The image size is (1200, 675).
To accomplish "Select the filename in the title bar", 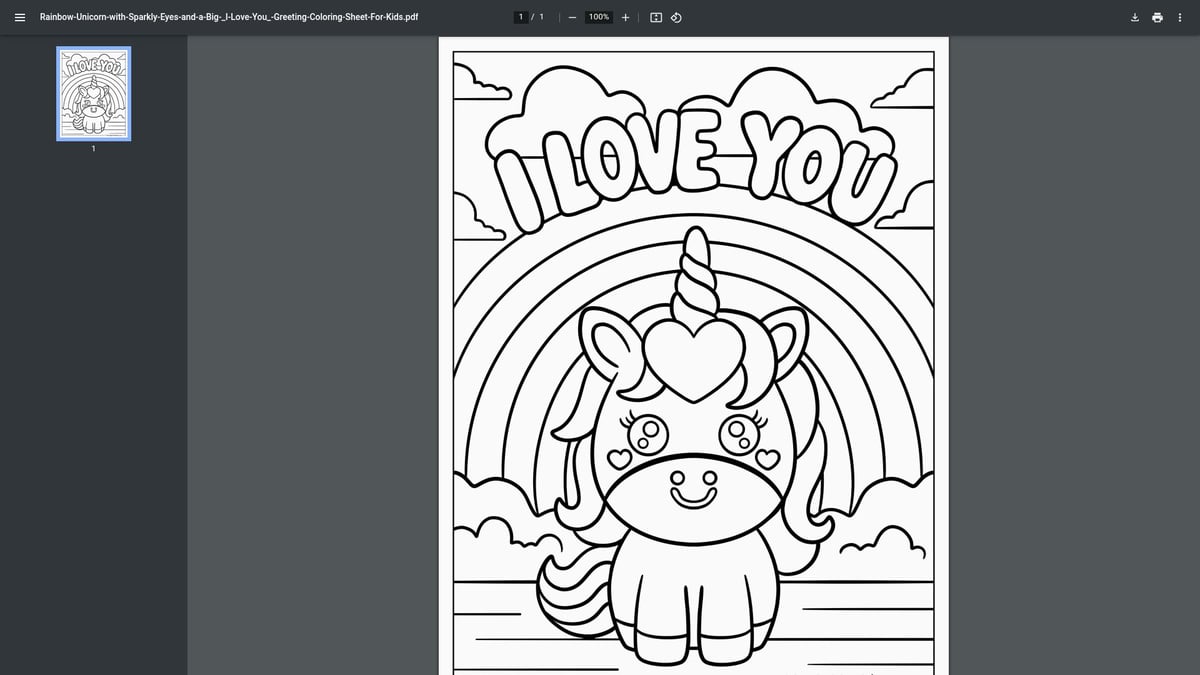I will (x=225, y=16).
